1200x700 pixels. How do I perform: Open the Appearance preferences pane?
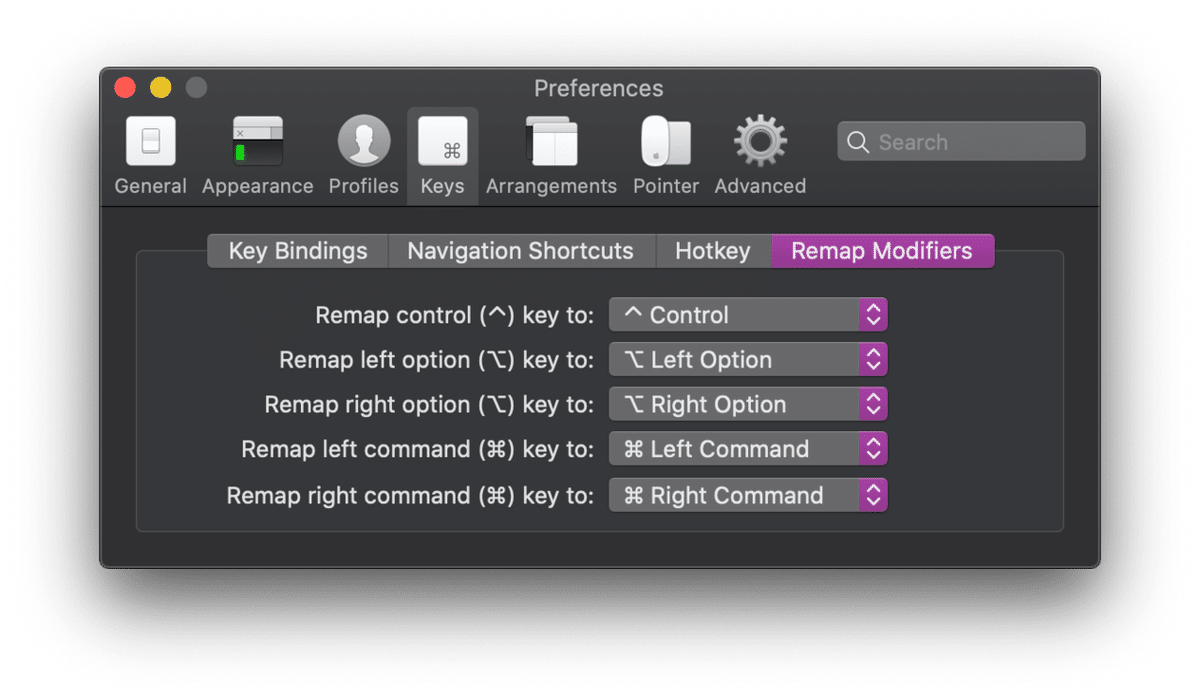pyautogui.click(x=257, y=155)
